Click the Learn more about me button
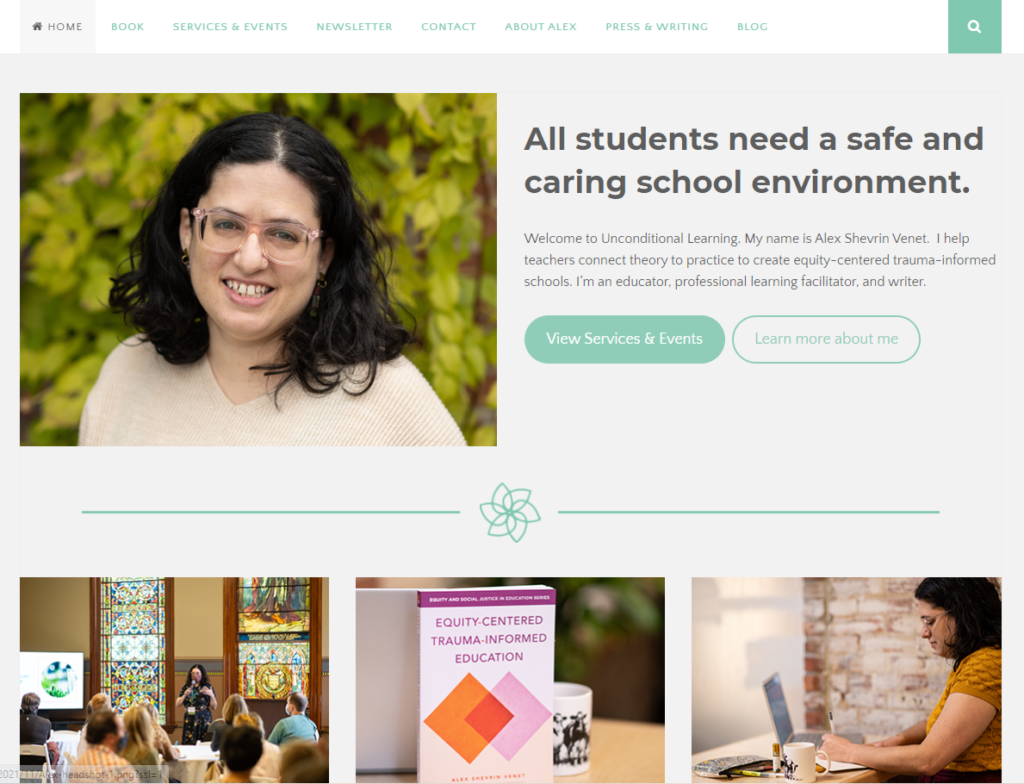This screenshot has width=1024, height=784. coord(826,339)
